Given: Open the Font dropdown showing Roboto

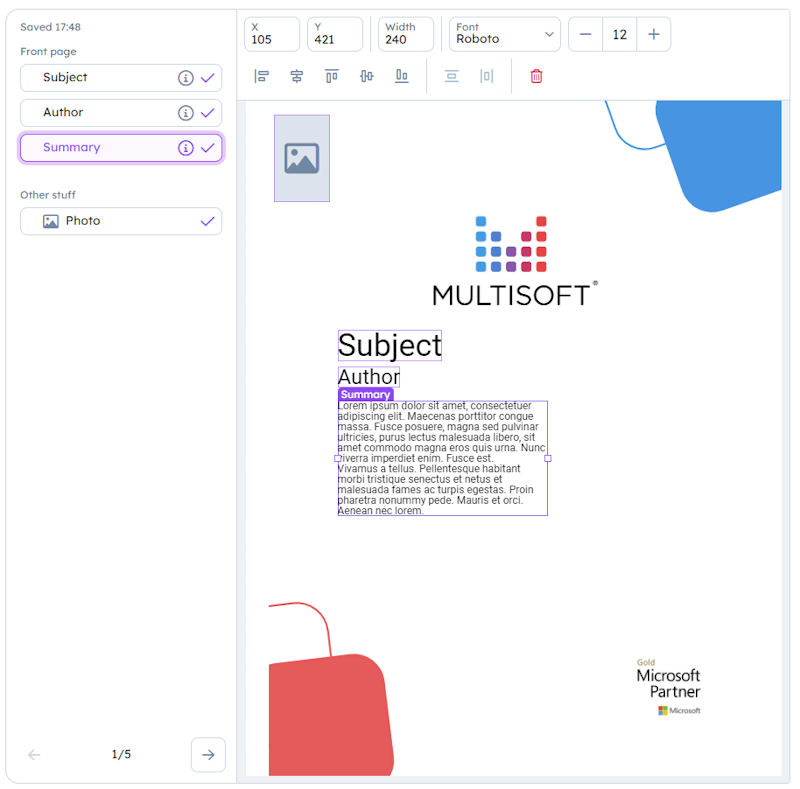Looking at the screenshot, I should pyautogui.click(x=505, y=34).
